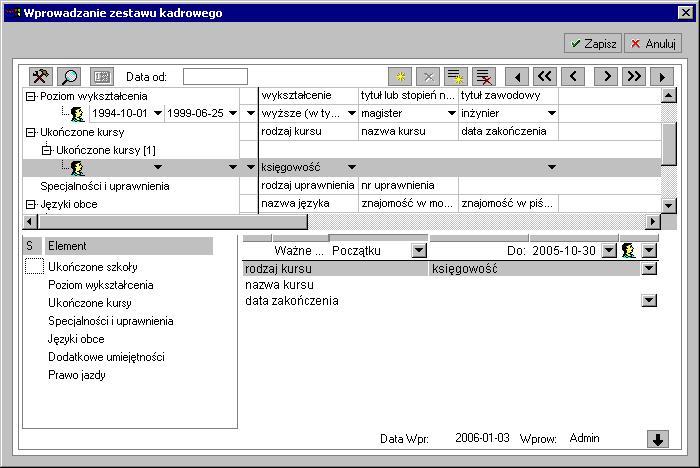
Task: Close the Wprowadzanie zestawu kadrowego window
Action: 685,13
